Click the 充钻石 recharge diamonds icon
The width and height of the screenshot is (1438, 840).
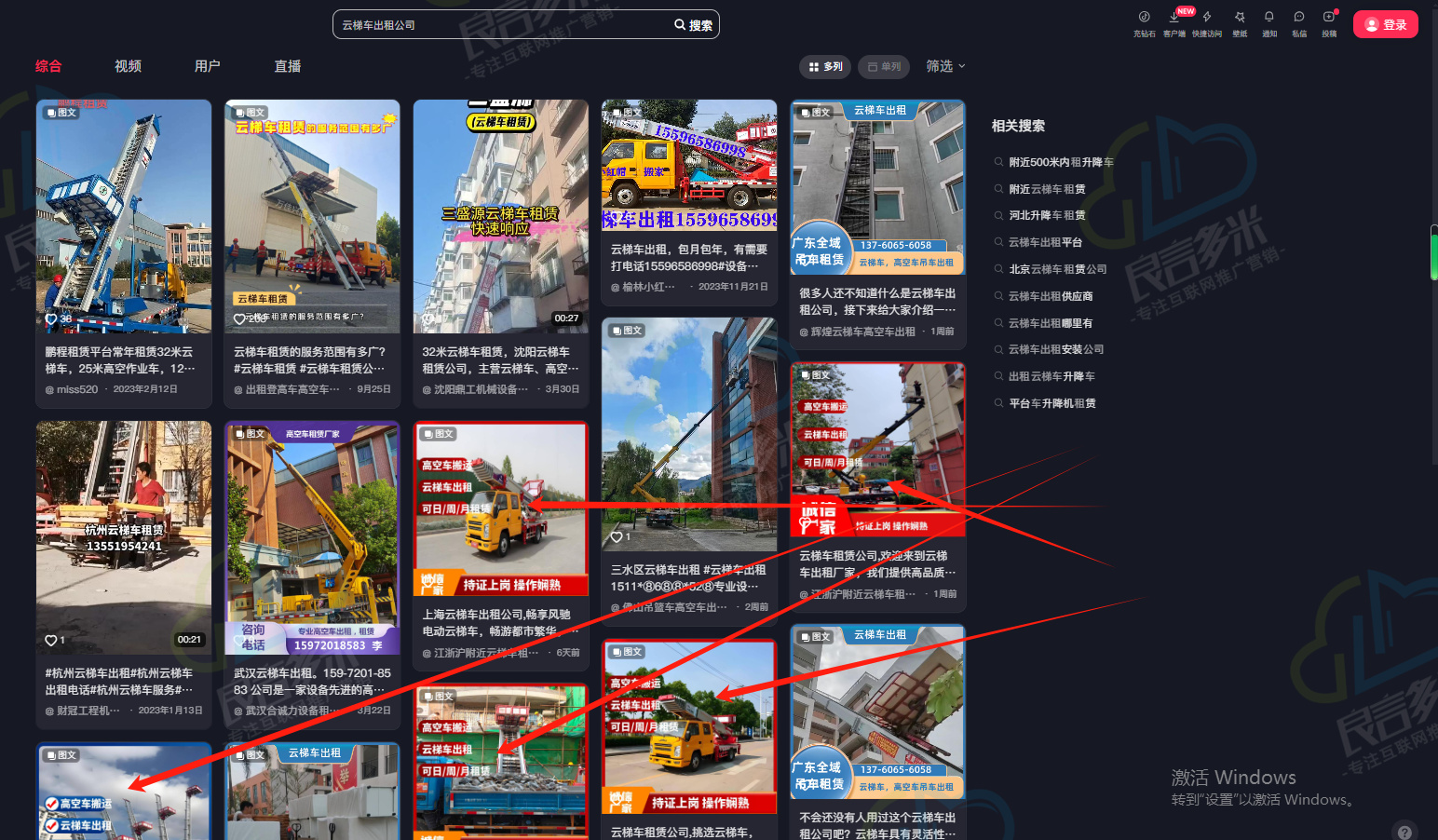(x=1144, y=17)
